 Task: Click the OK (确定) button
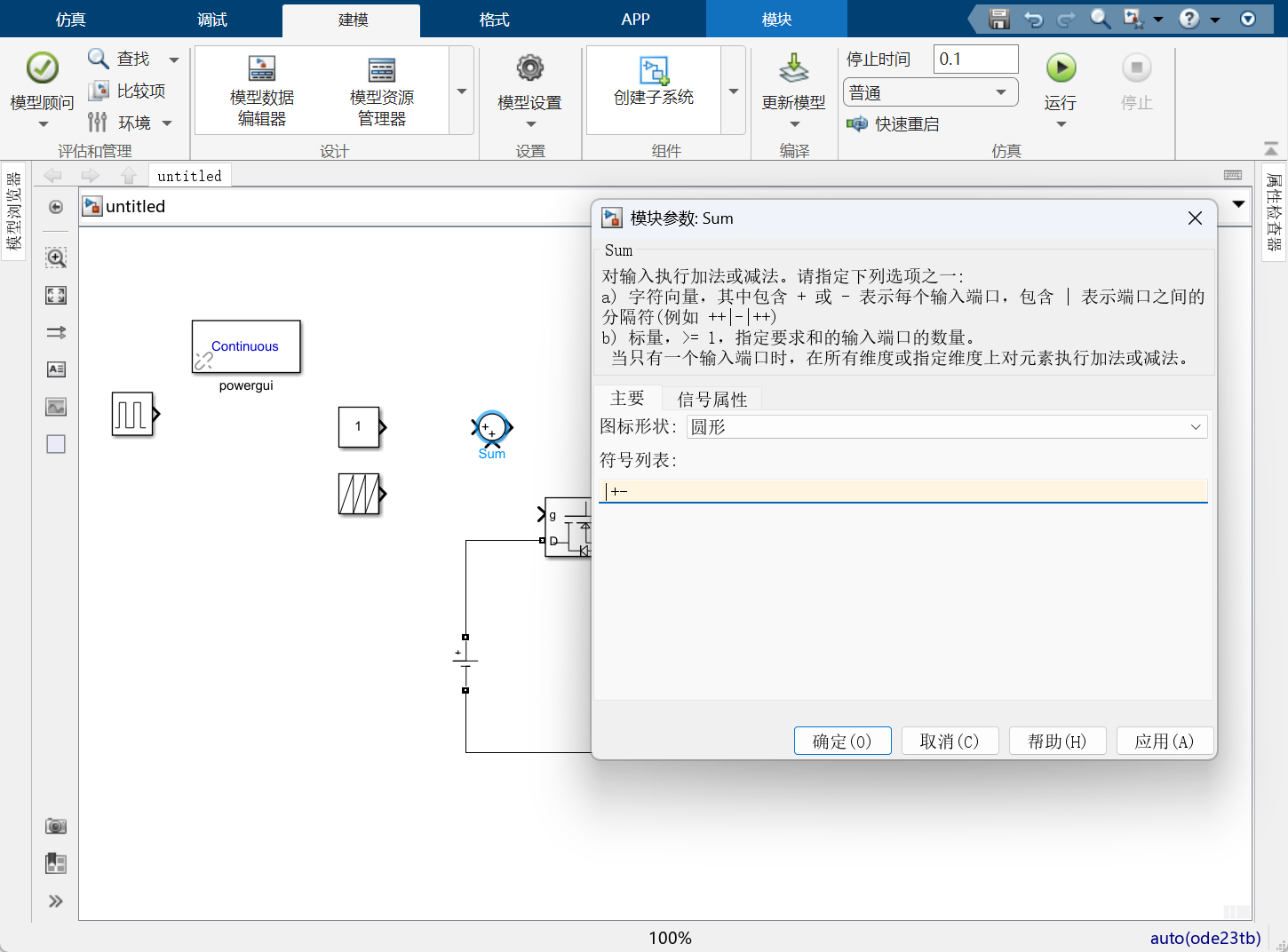tap(842, 742)
